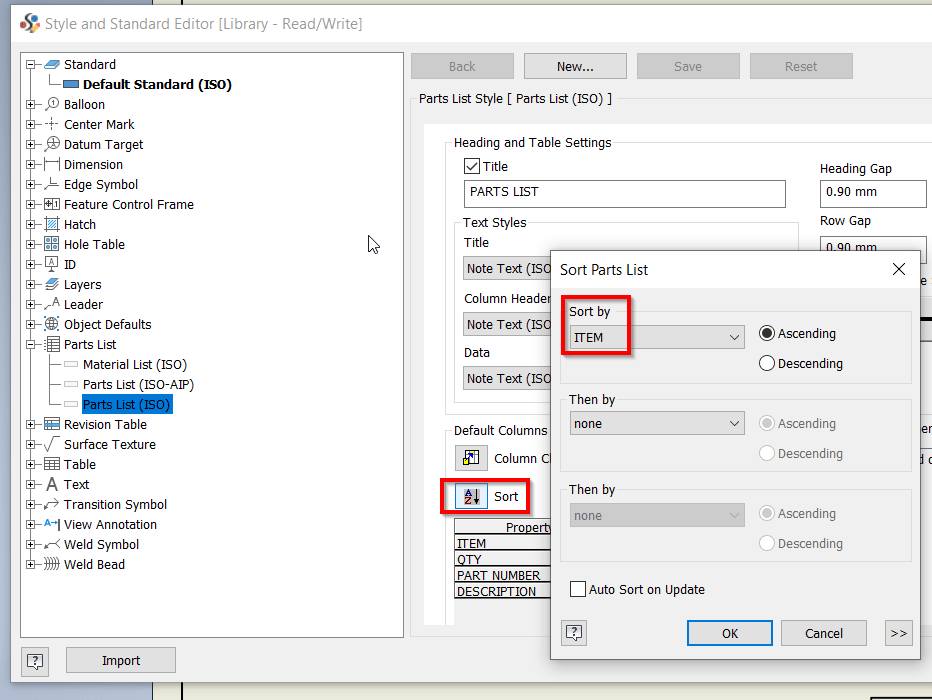The image size is (932, 700).
Task: Click the help icon at bottom left
Action: (x=34, y=661)
